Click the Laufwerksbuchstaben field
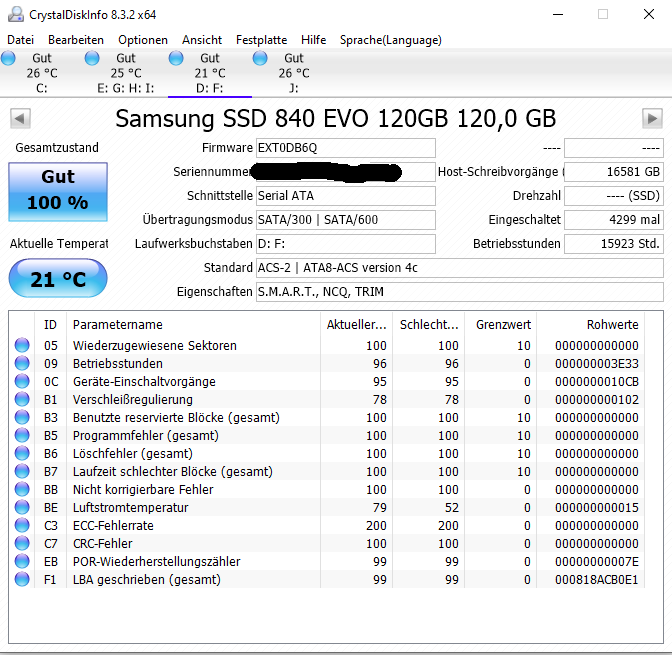The height and width of the screenshot is (655, 672). (x=345, y=244)
